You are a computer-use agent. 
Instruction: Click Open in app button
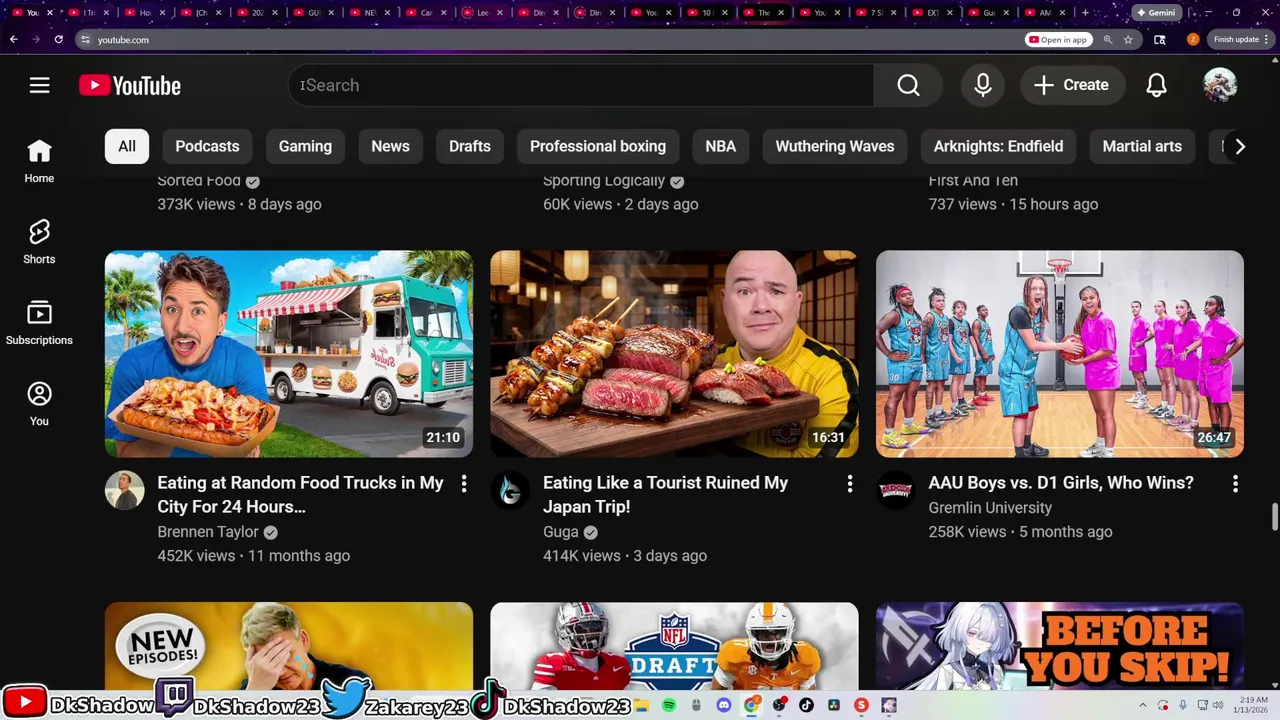coord(1058,39)
